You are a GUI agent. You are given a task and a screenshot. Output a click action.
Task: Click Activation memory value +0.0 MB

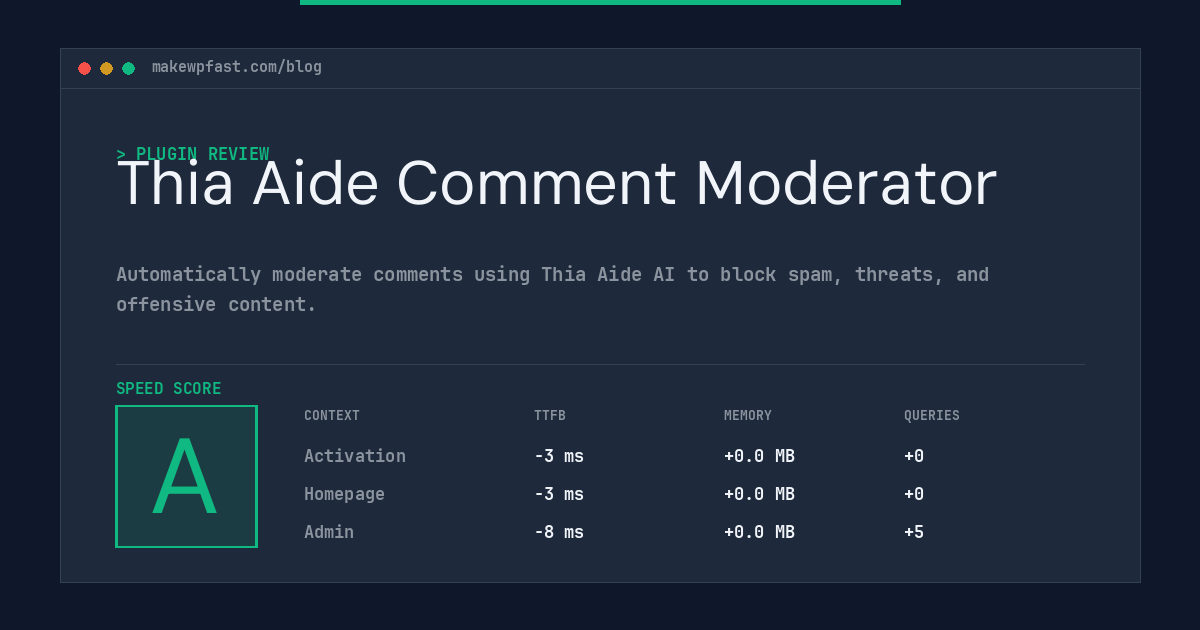tap(759, 456)
